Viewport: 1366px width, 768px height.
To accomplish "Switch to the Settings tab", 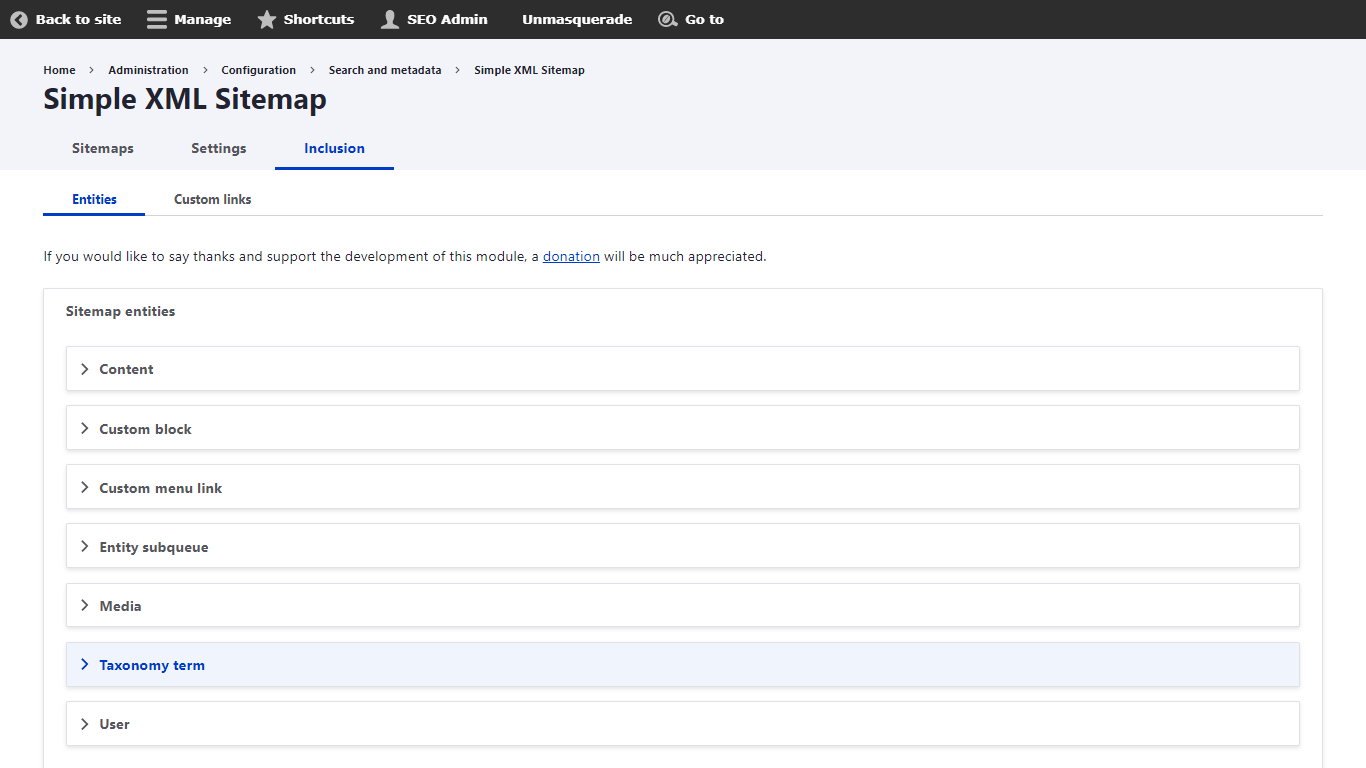I will click(219, 148).
